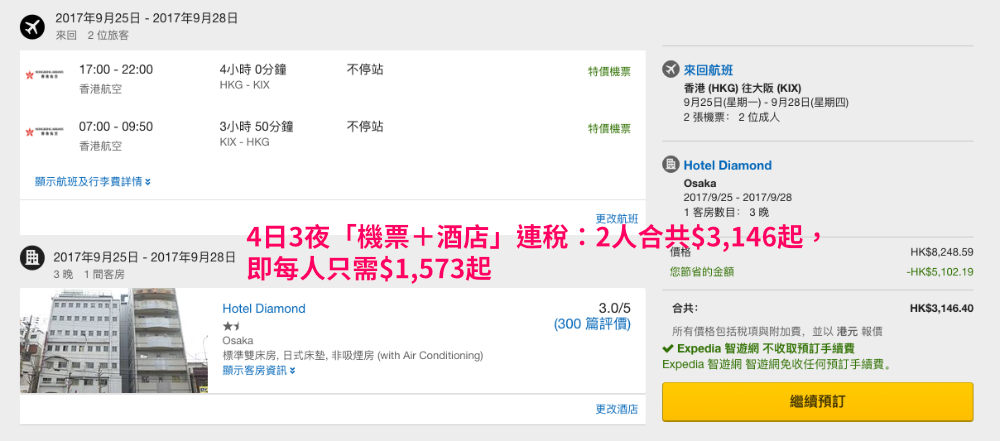Click the HKG - KIX route text
Viewport: 1000px width, 441px height.
pos(244,85)
